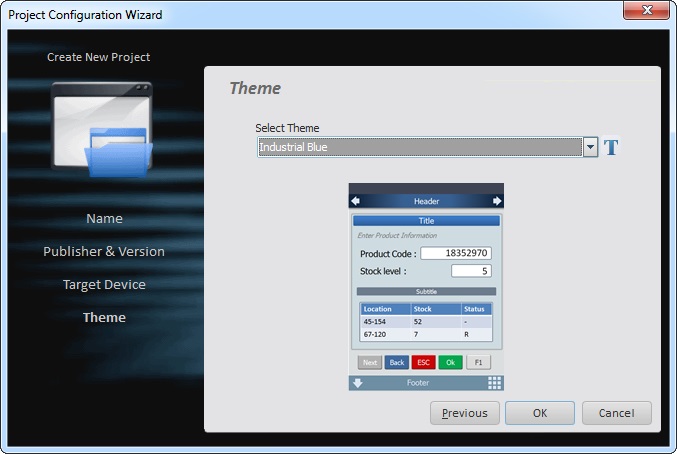Click the red ESC button in preview
Viewport: 677px width, 454px height.
423,362
